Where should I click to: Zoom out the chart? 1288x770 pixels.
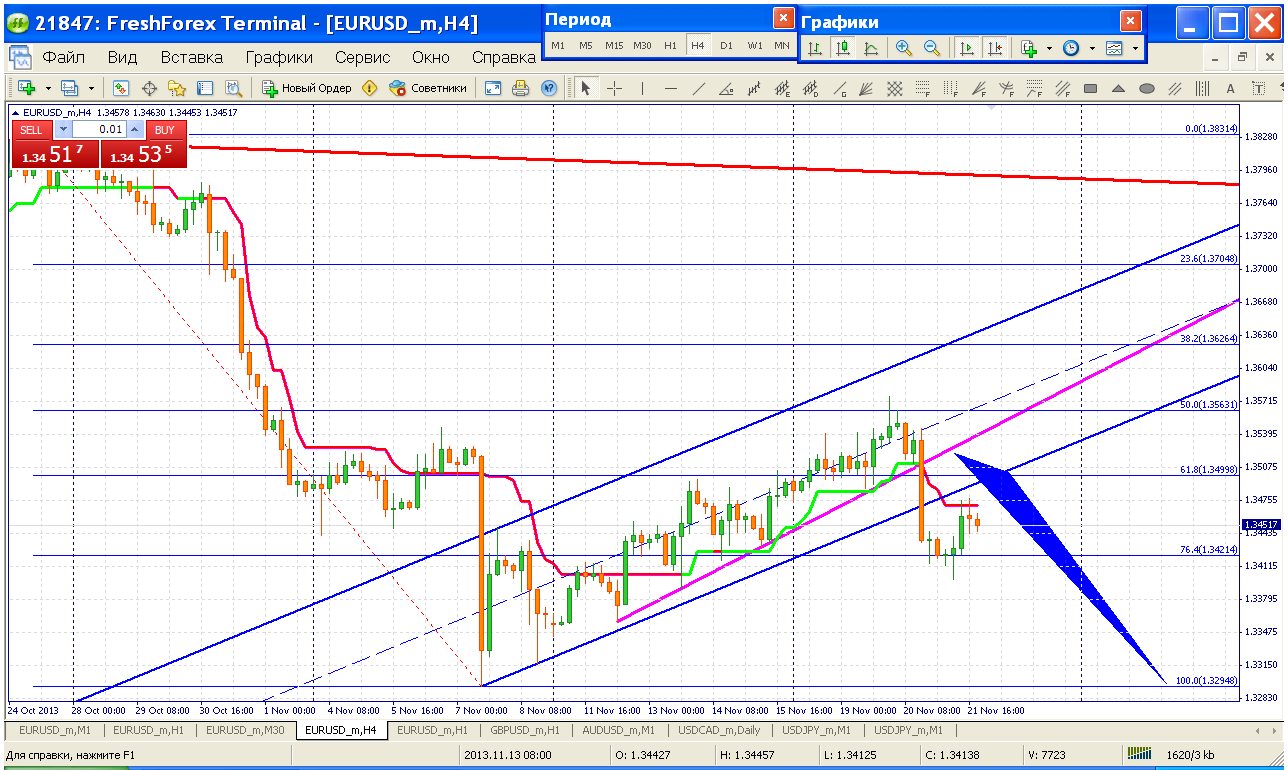point(931,47)
